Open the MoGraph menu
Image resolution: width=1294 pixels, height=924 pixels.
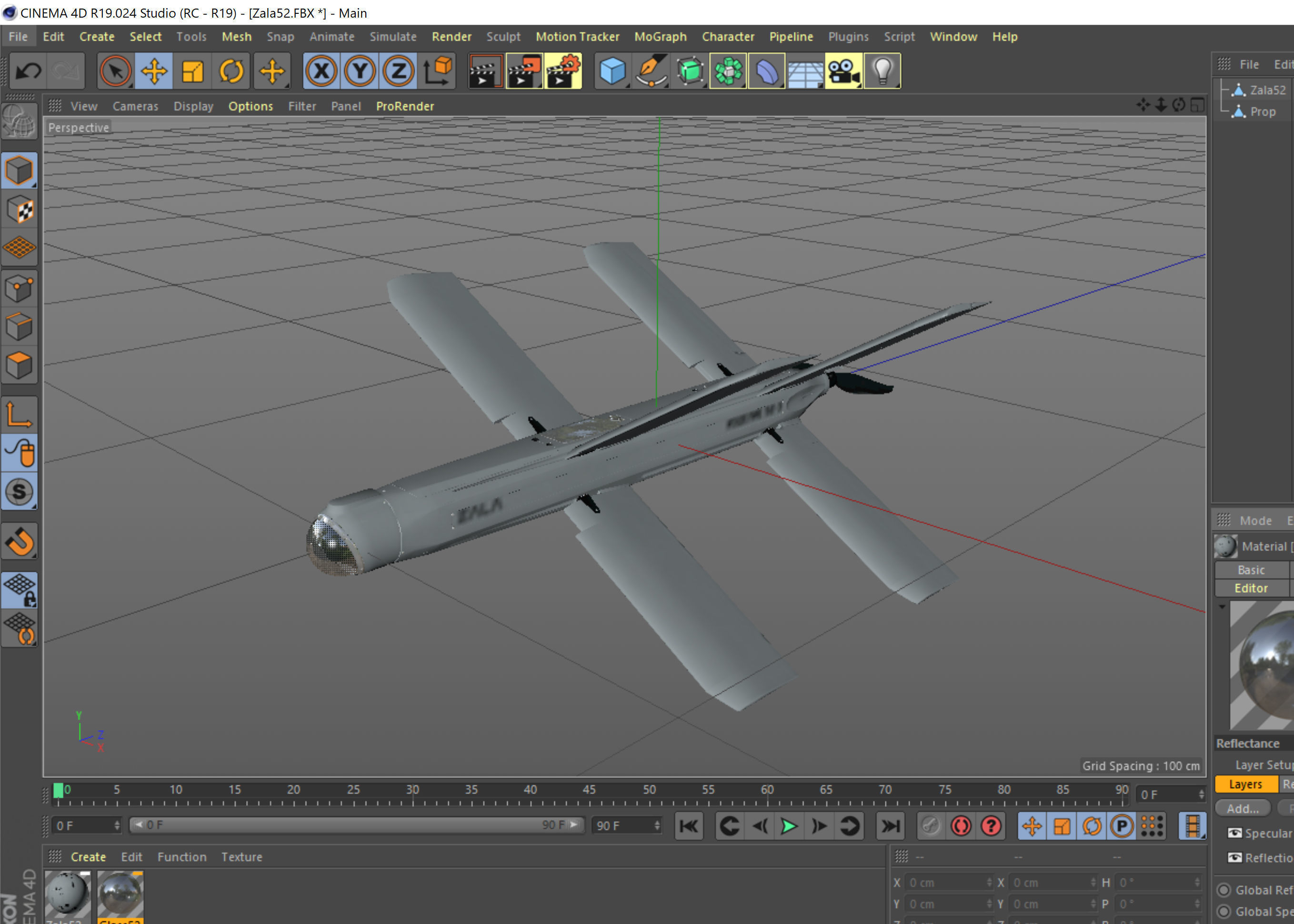point(661,36)
